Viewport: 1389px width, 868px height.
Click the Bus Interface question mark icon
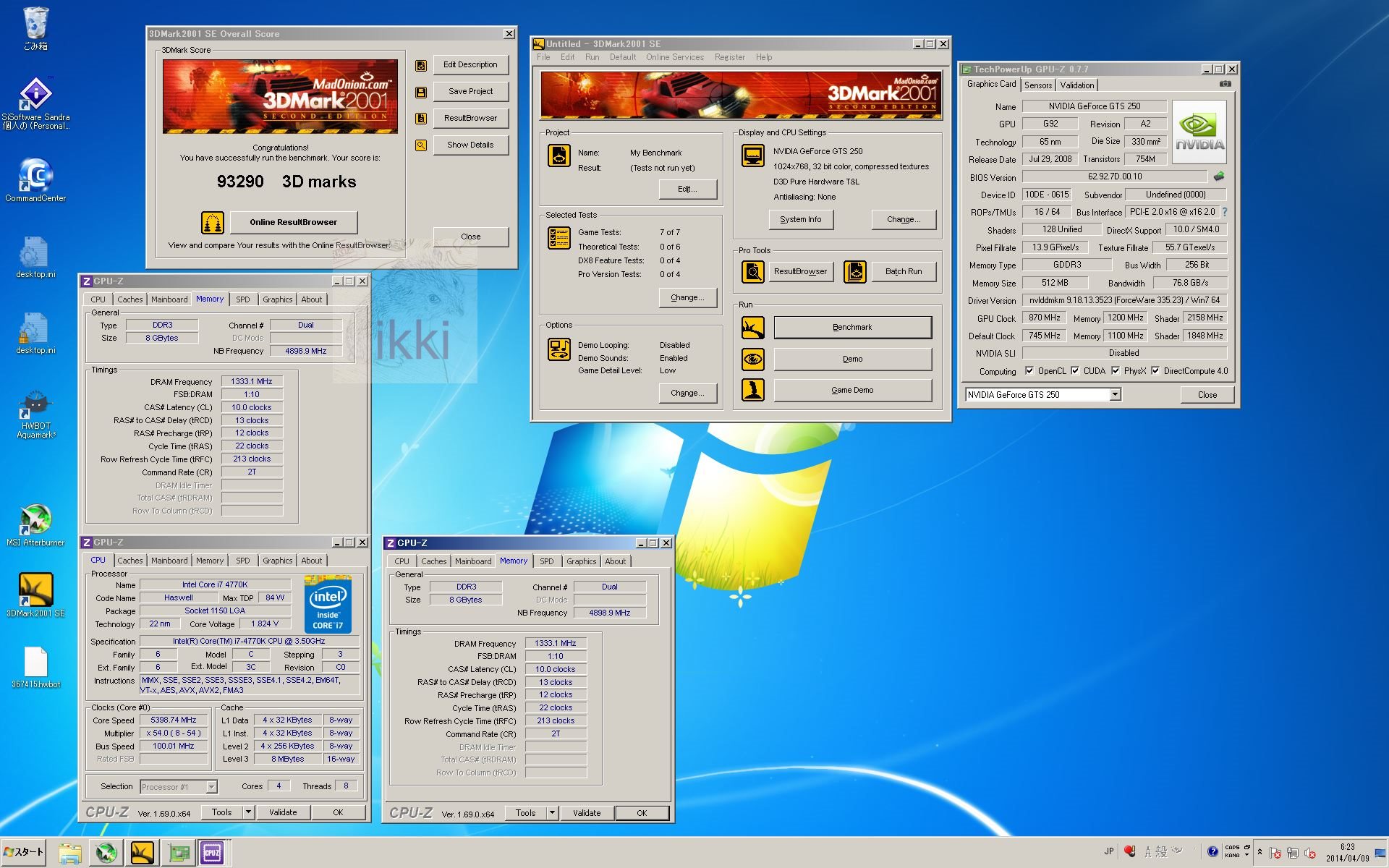(1225, 212)
